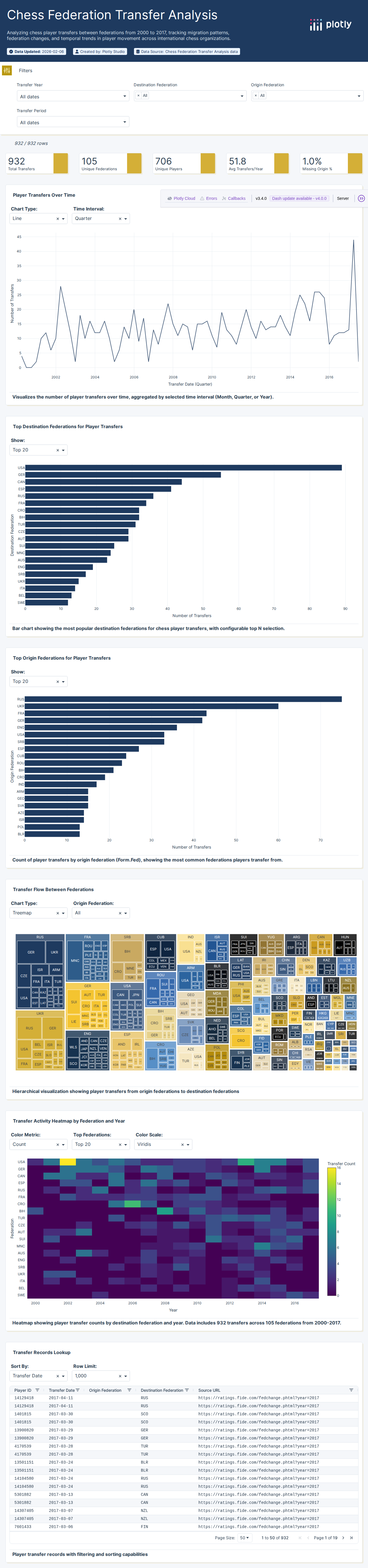Open the Transfer Year dropdown

coord(73,96)
